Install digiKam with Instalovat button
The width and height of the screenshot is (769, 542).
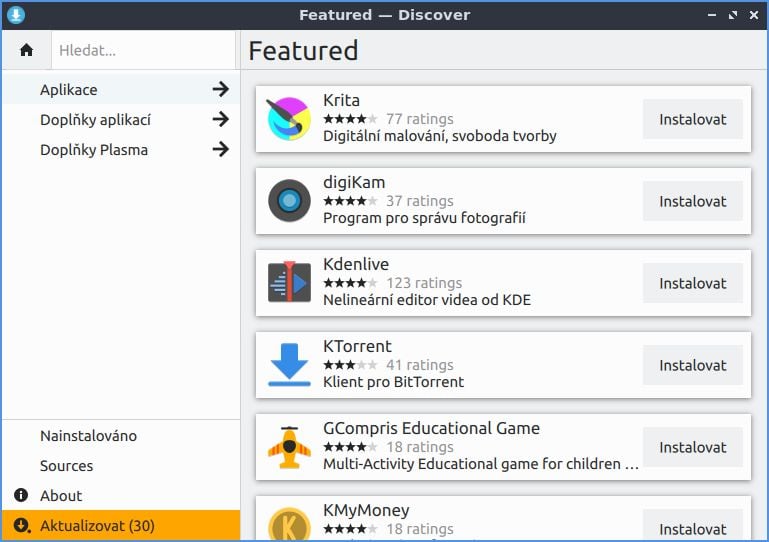(x=692, y=201)
